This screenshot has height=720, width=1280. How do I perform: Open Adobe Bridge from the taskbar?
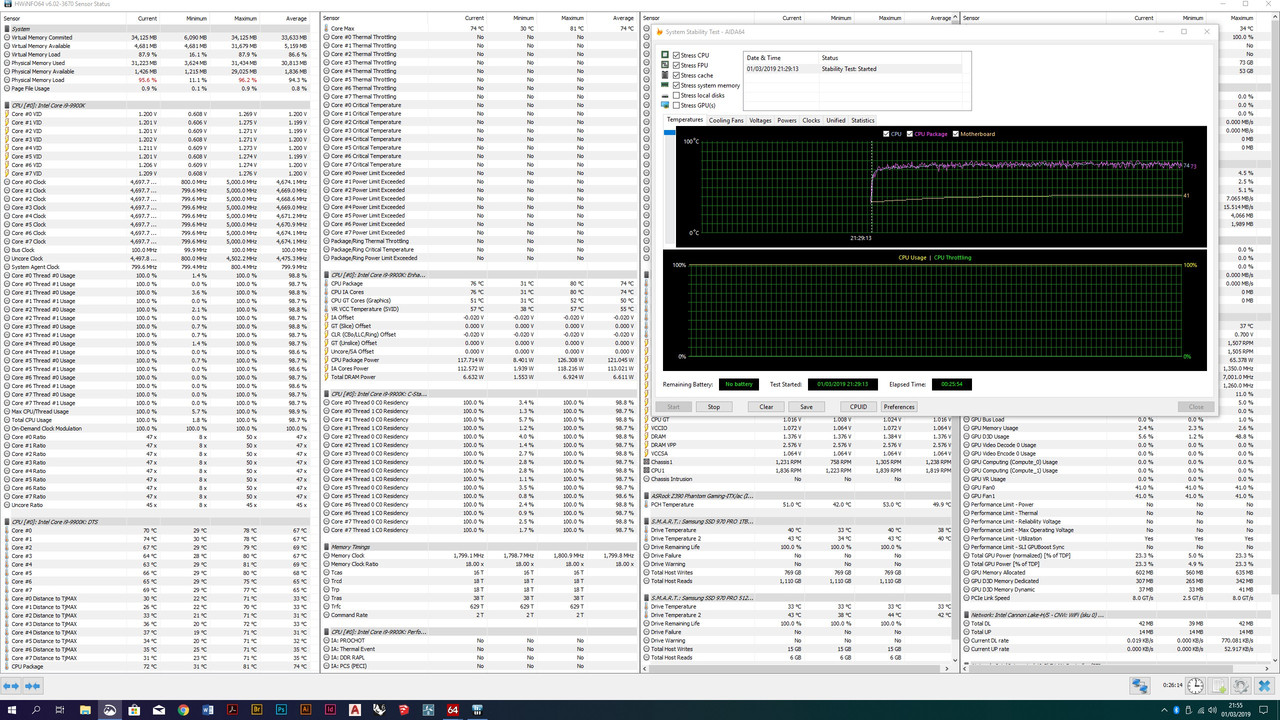click(x=256, y=709)
